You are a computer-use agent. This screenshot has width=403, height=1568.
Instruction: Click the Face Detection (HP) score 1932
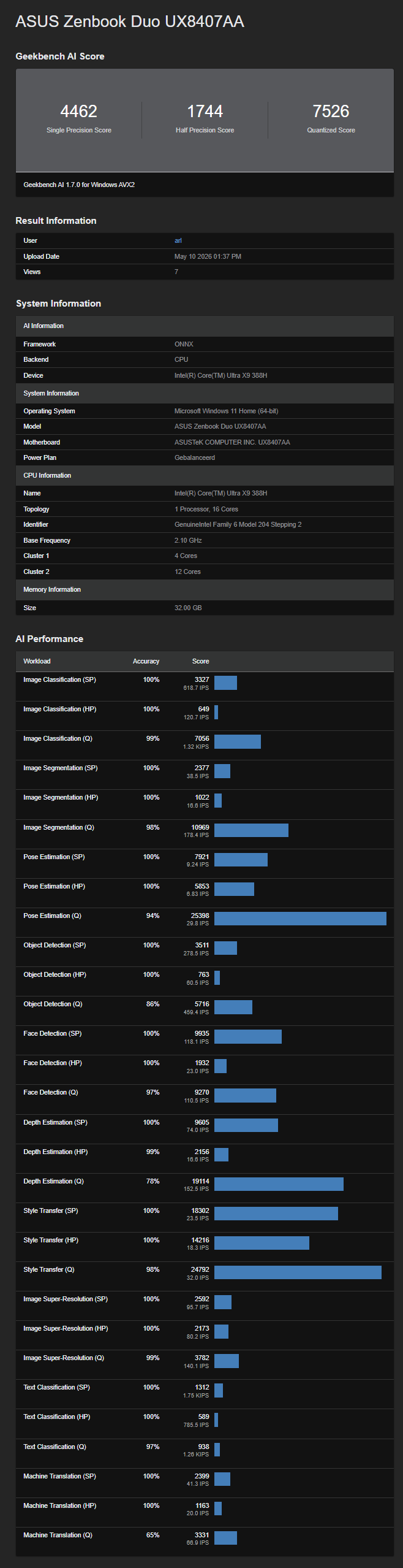pos(201,1063)
